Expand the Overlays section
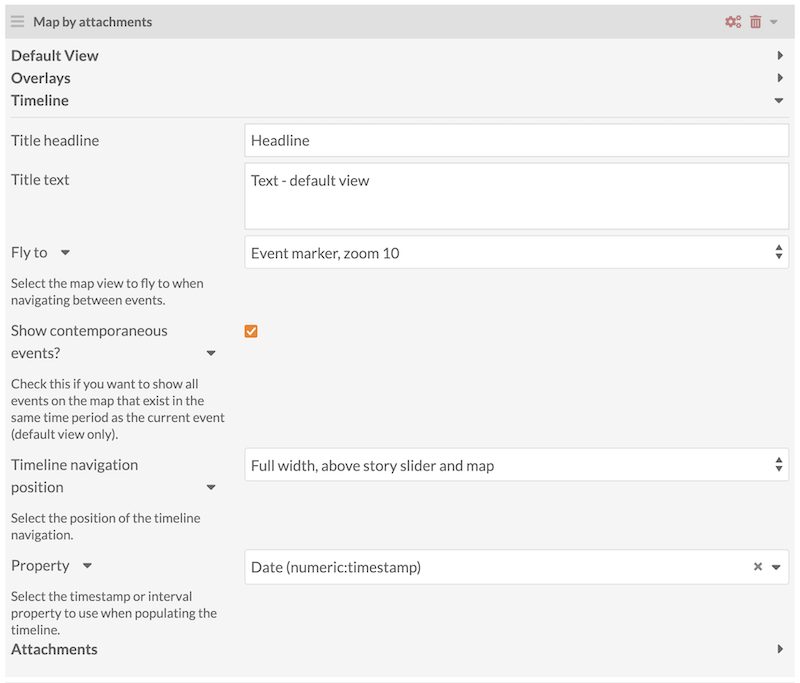 (780, 78)
